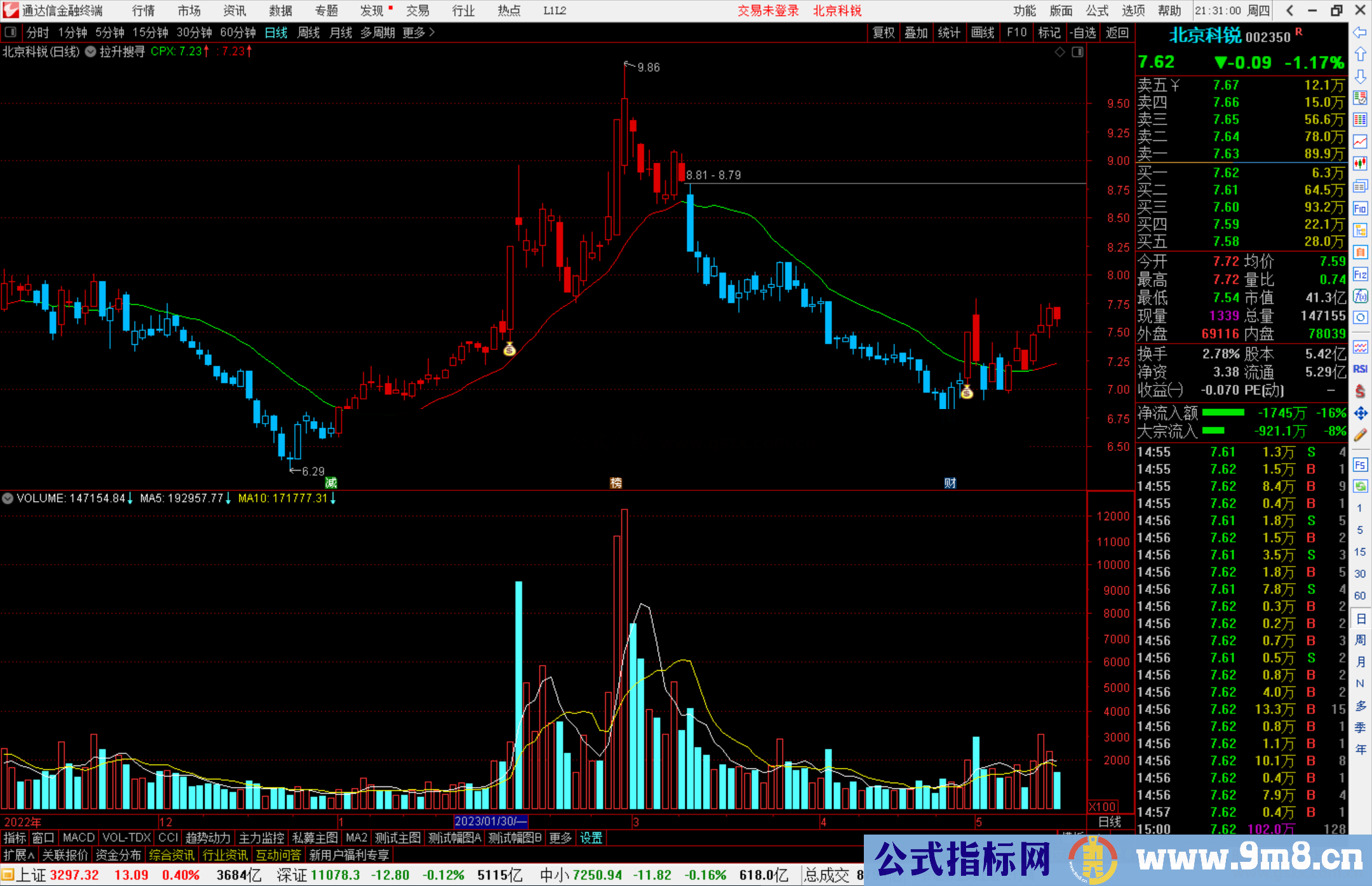Open the f(x) formula icon
This screenshot has width=1372, height=886.
point(1360,296)
